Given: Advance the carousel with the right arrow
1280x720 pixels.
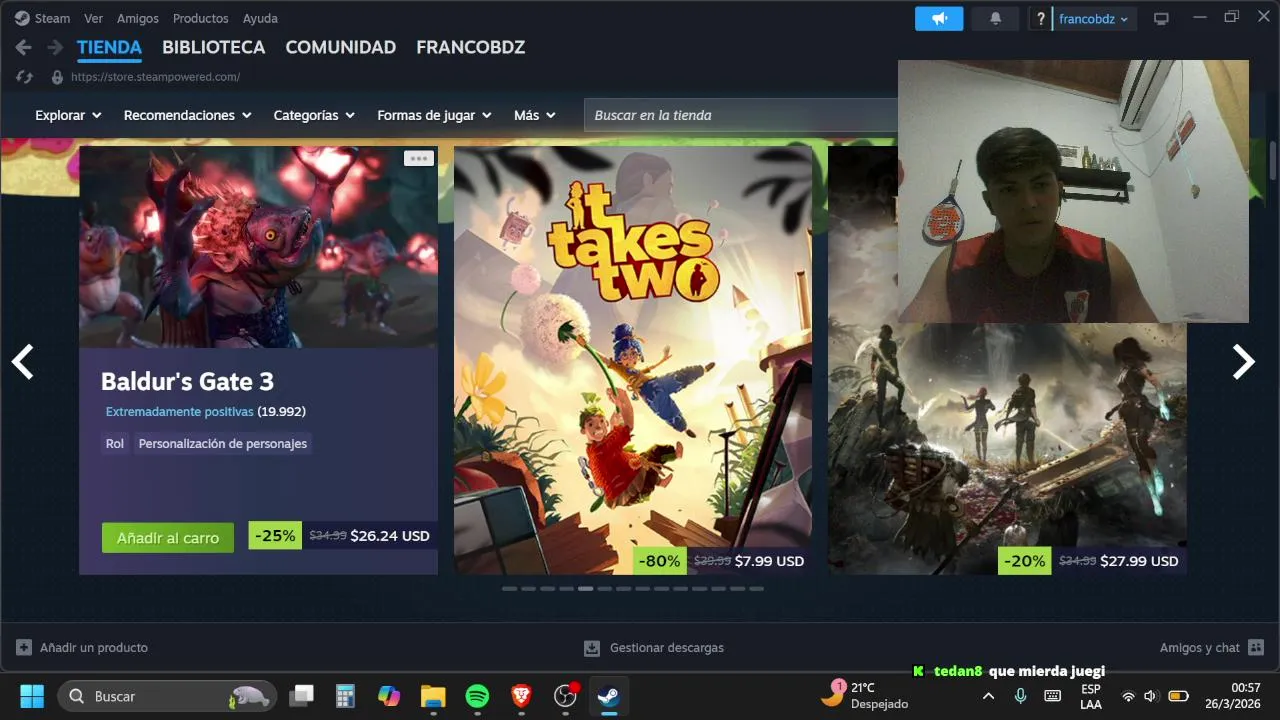Looking at the screenshot, I should 1243,361.
